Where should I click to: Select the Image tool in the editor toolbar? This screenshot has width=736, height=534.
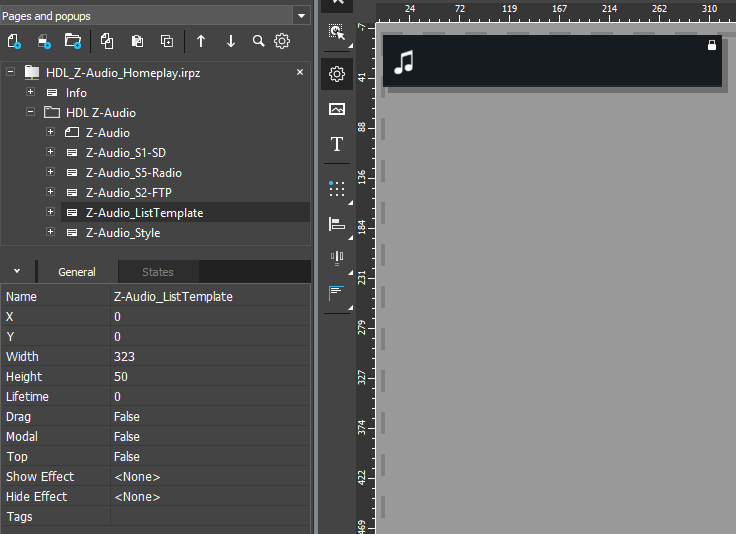pyautogui.click(x=337, y=109)
